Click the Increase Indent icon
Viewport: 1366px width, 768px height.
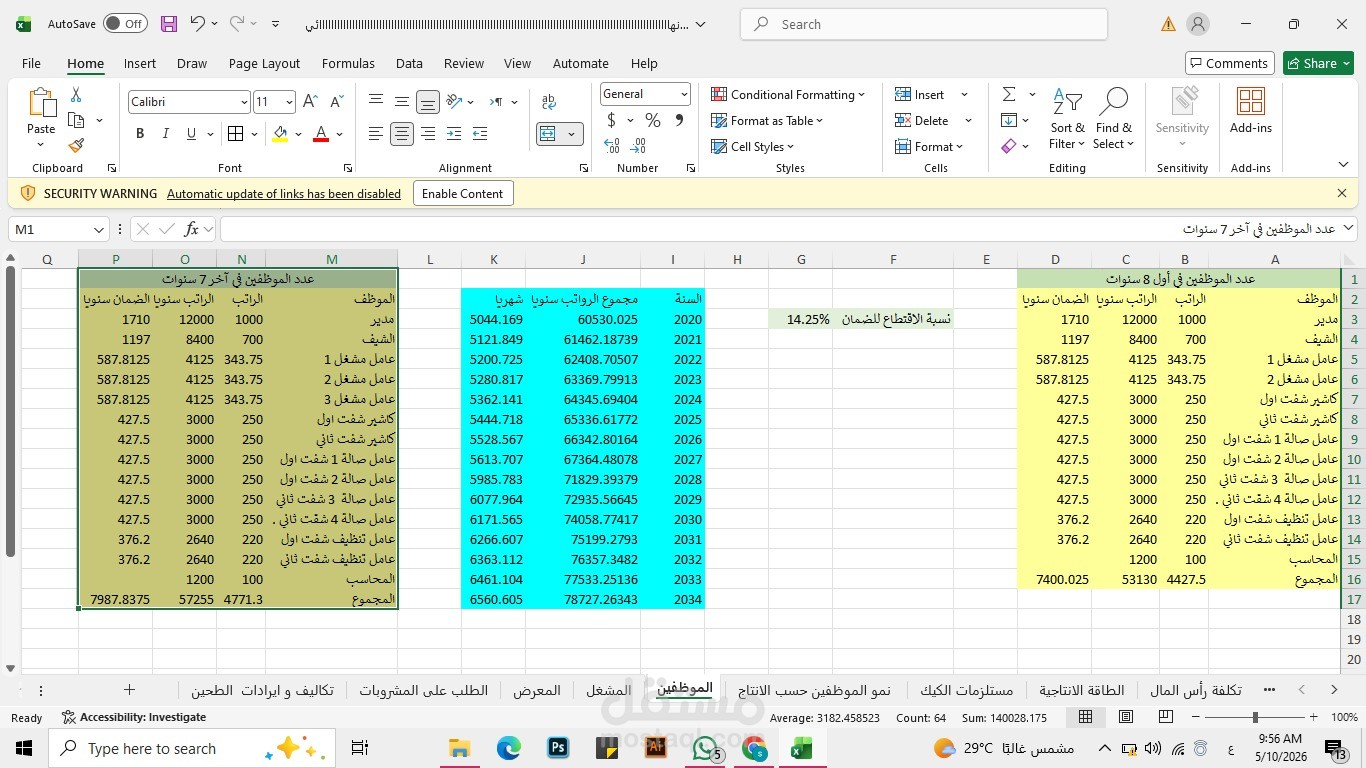pos(479,134)
